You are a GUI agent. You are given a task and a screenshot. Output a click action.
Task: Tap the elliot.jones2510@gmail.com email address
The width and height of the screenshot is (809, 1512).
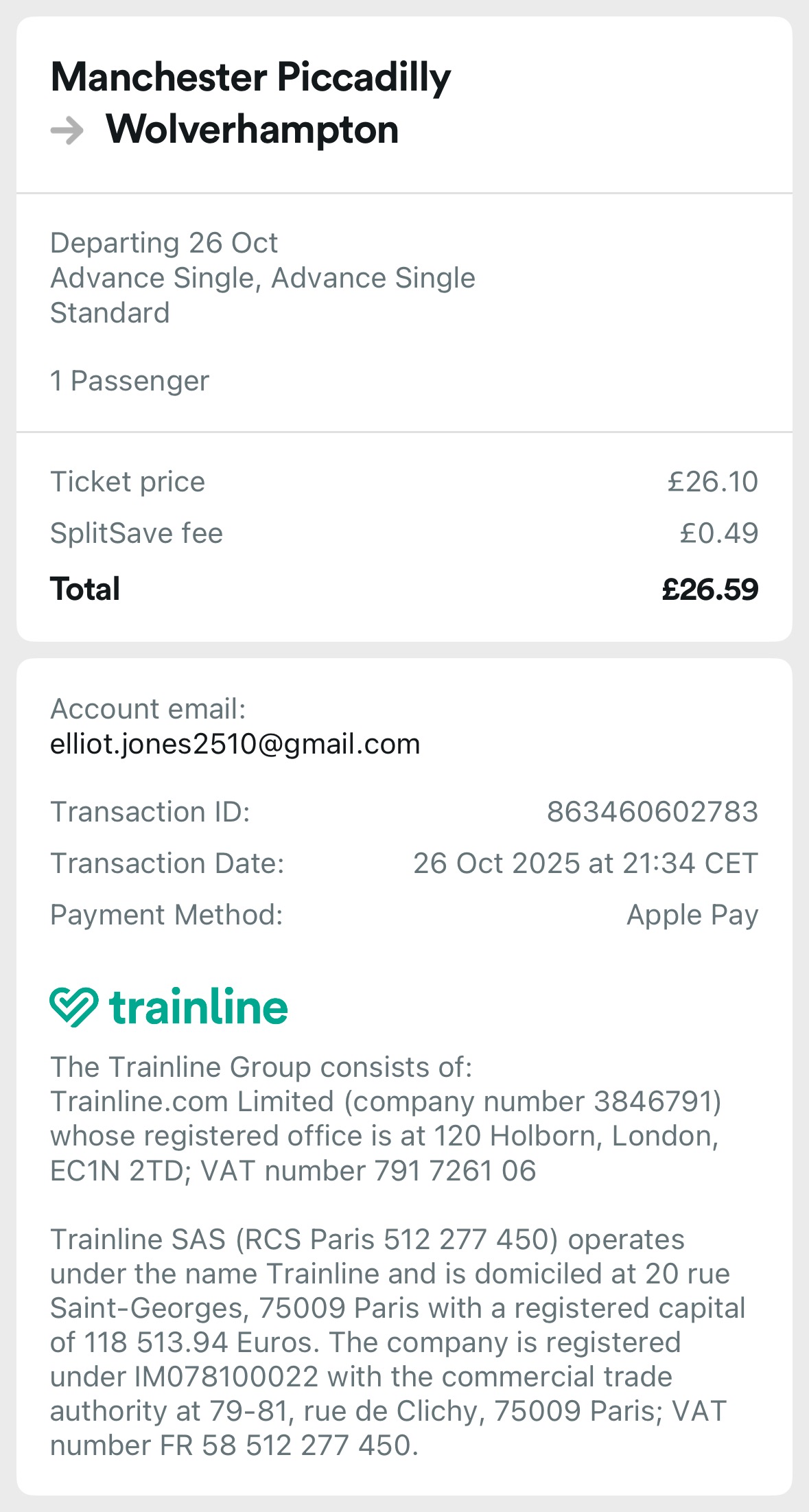[235, 744]
